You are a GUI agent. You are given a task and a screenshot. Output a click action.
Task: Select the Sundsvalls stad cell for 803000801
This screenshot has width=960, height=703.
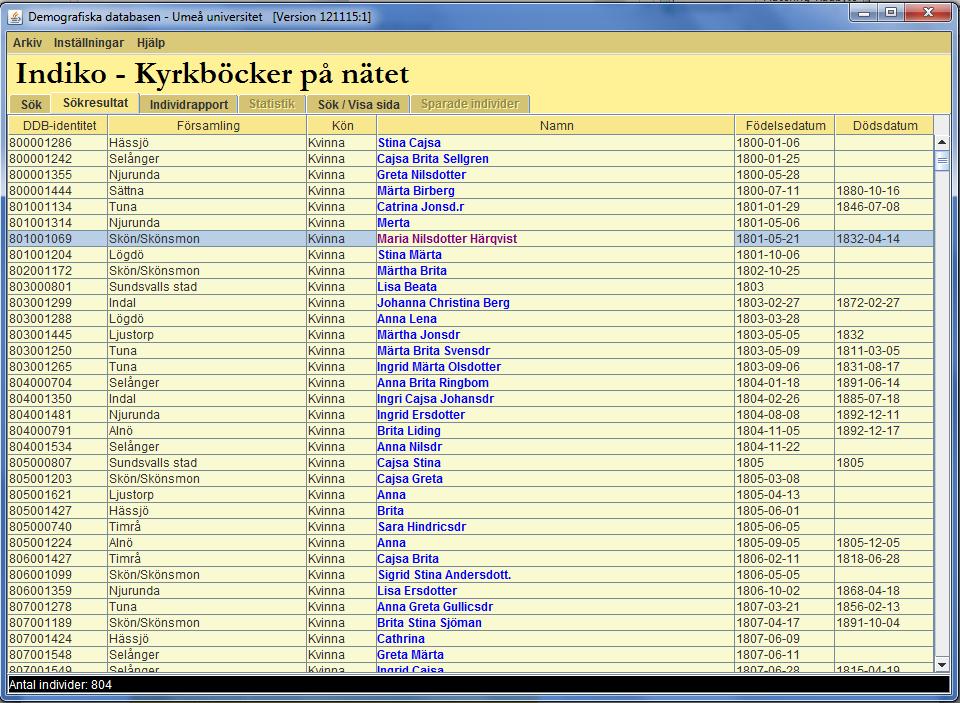tap(208, 287)
